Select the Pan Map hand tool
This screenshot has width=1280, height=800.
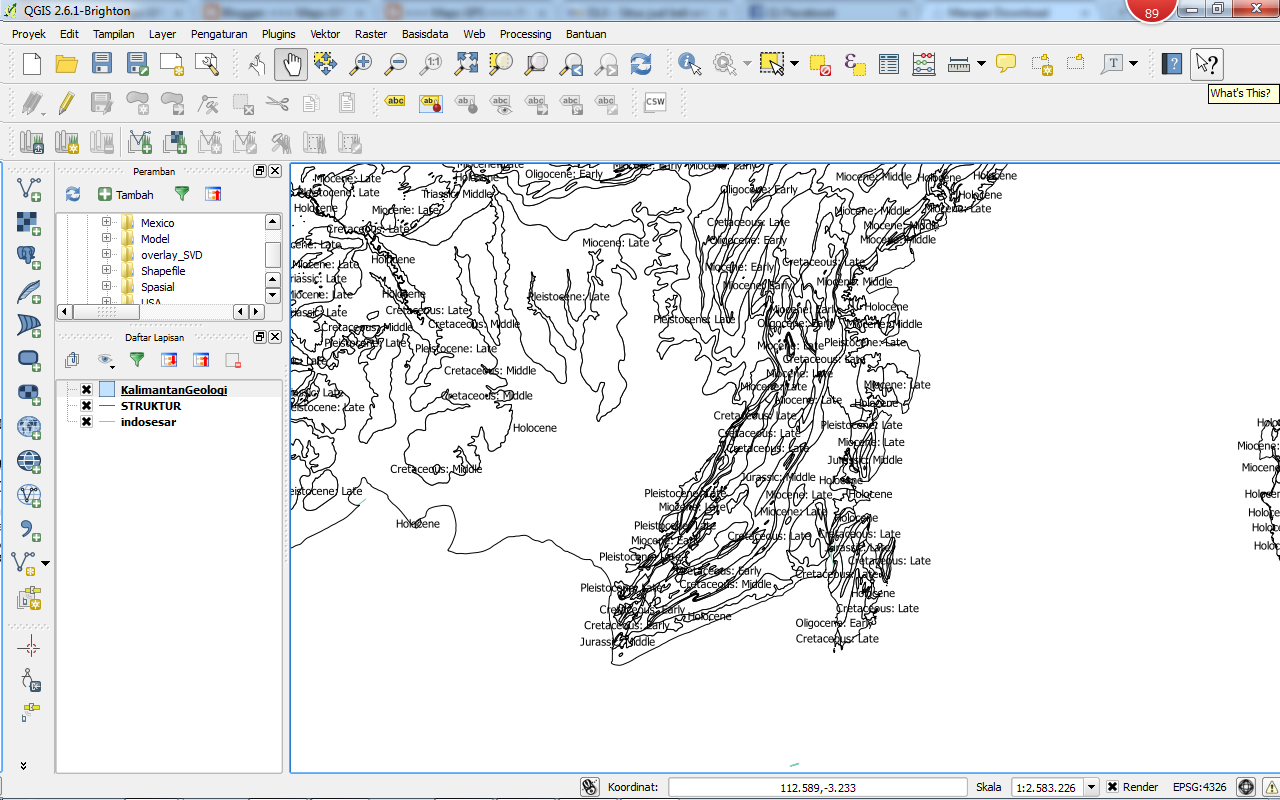click(291, 65)
